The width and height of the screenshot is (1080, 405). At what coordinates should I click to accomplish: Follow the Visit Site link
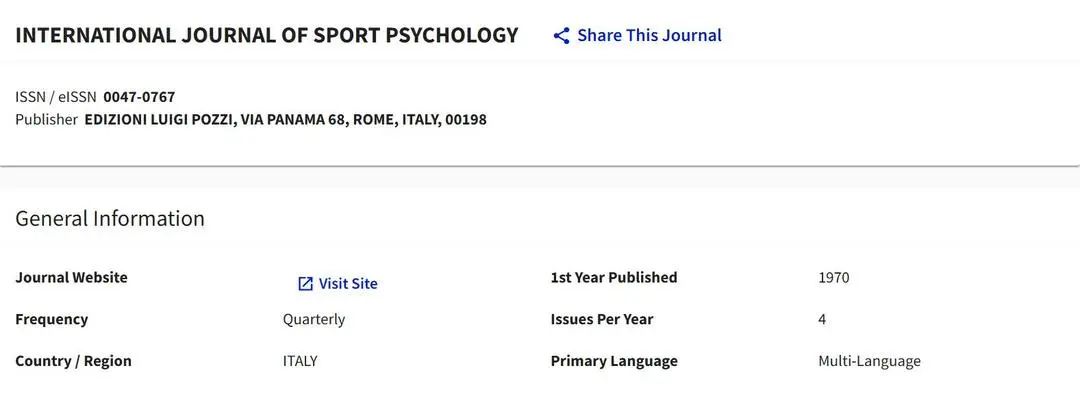coord(348,284)
